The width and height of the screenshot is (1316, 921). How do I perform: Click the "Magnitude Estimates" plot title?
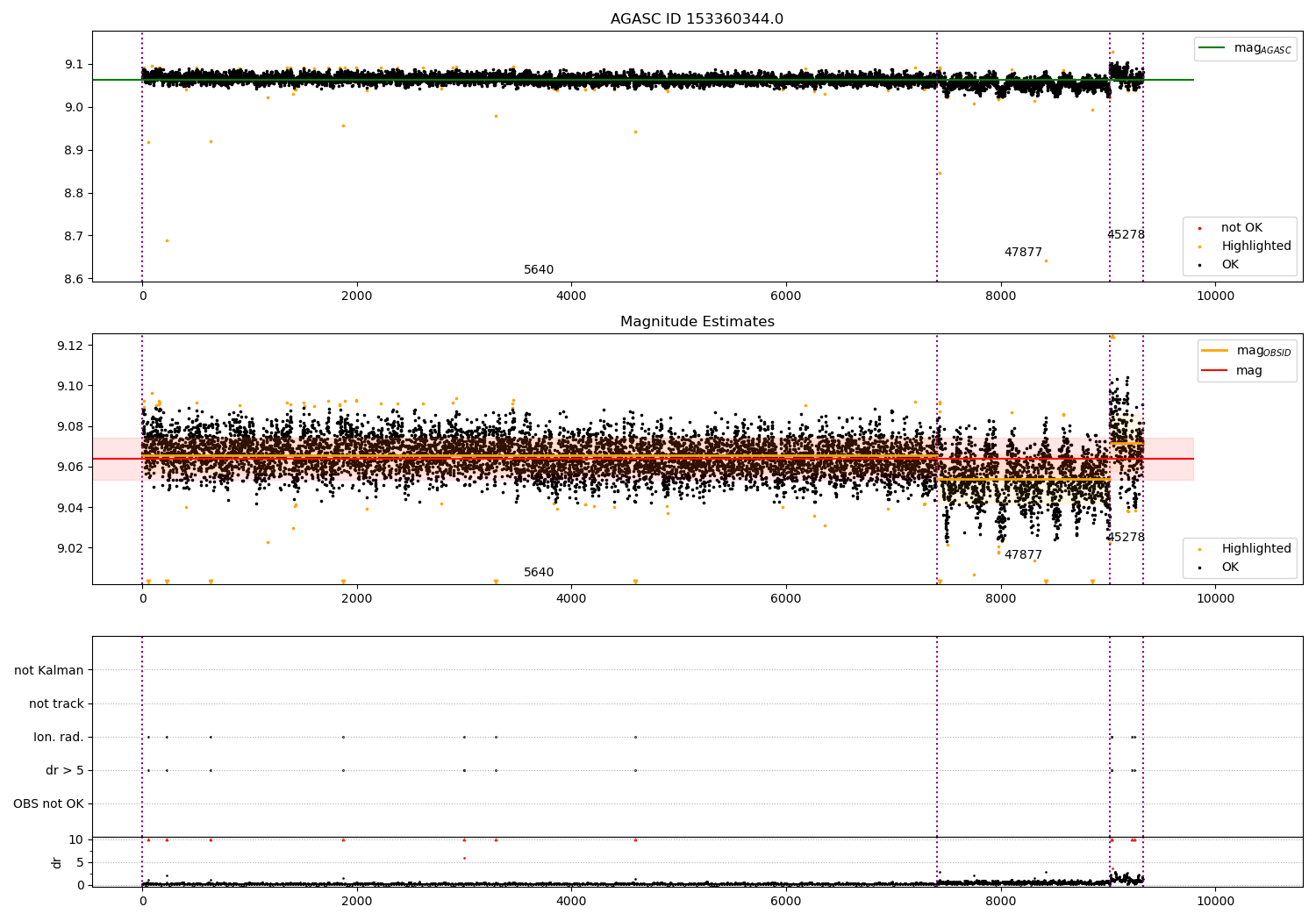(697, 322)
